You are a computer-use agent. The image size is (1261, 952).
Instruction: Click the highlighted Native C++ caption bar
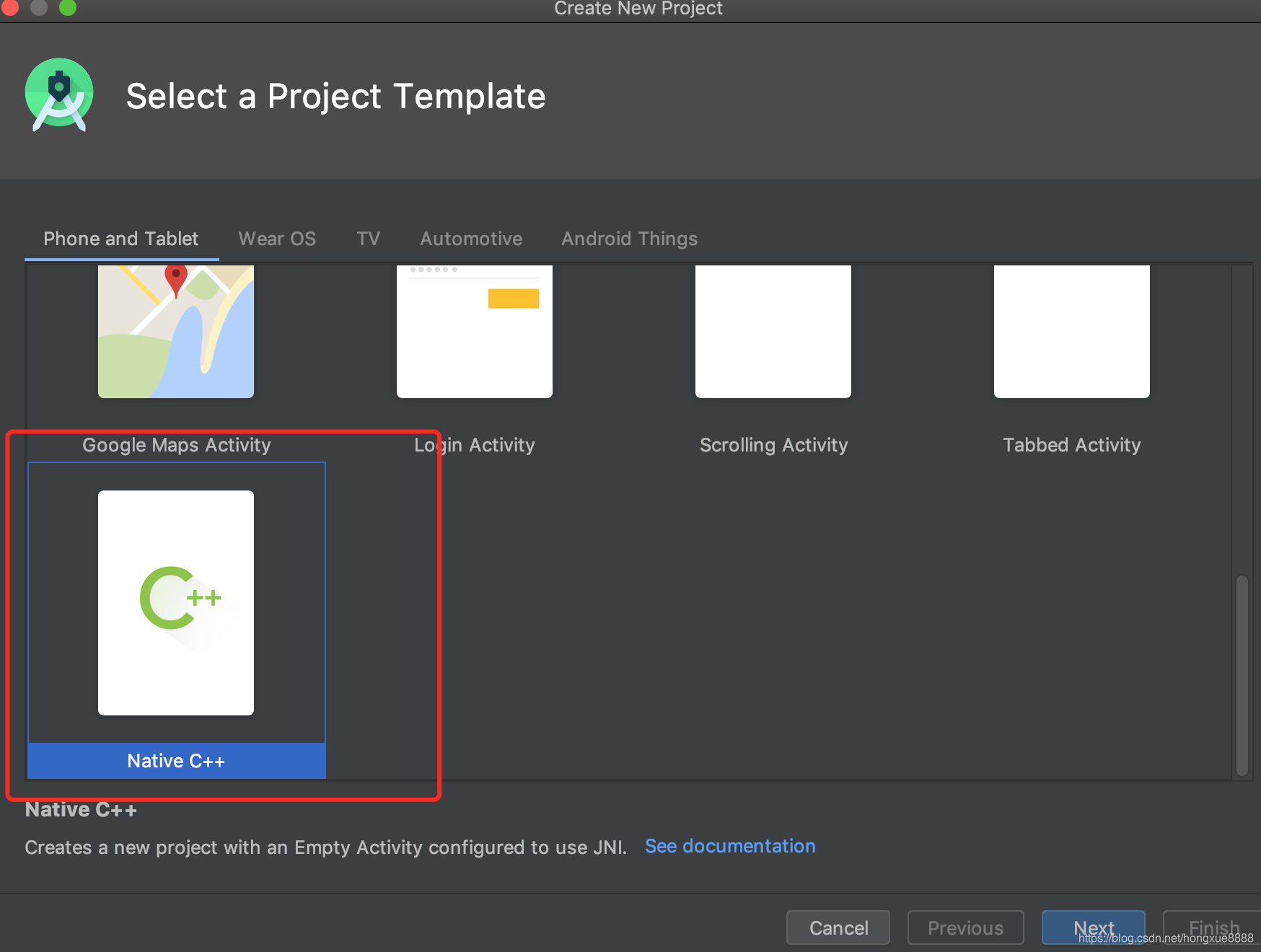point(177,761)
